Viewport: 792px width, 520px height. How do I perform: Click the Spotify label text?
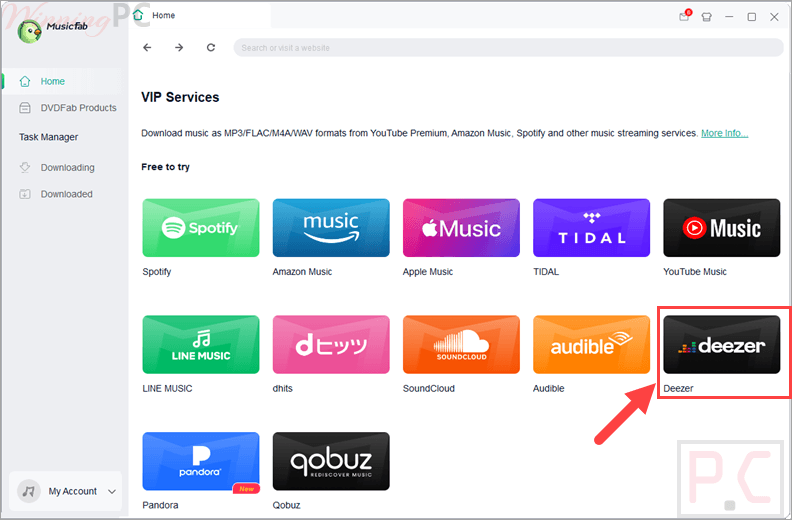pos(157,272)
